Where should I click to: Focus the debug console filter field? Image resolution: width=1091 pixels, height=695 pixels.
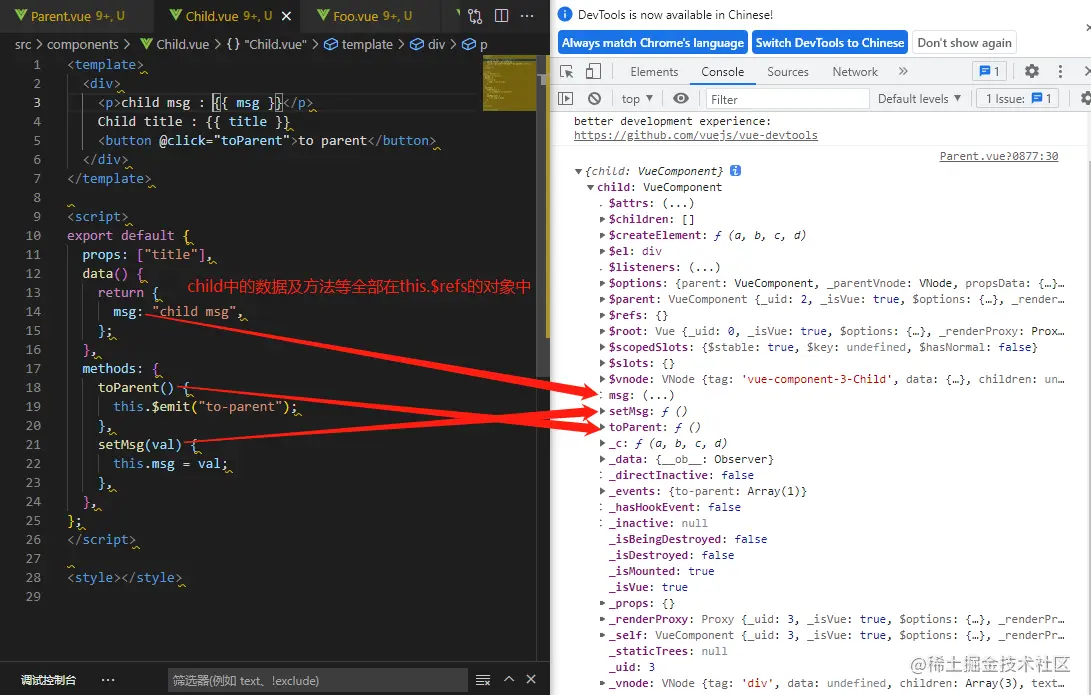(317, 680)
